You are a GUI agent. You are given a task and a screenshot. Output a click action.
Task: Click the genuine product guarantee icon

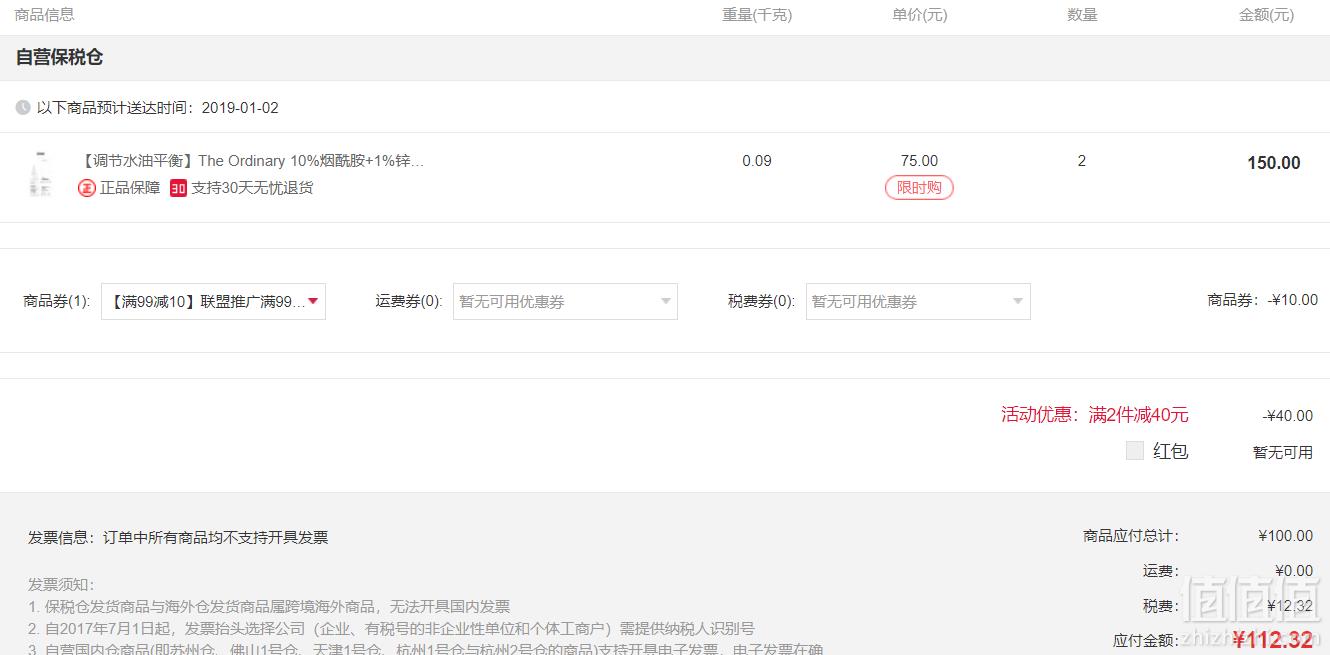pos(87,188)
